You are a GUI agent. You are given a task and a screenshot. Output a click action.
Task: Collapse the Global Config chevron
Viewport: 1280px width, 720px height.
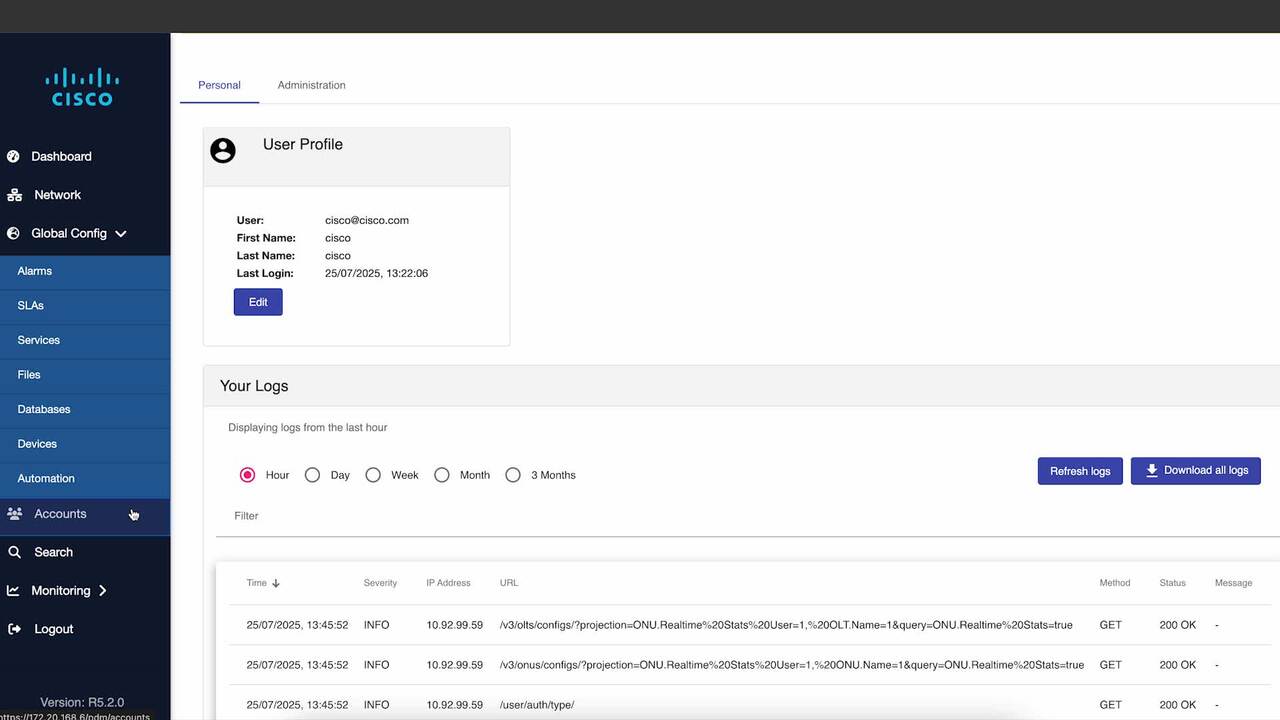(121, 234)
